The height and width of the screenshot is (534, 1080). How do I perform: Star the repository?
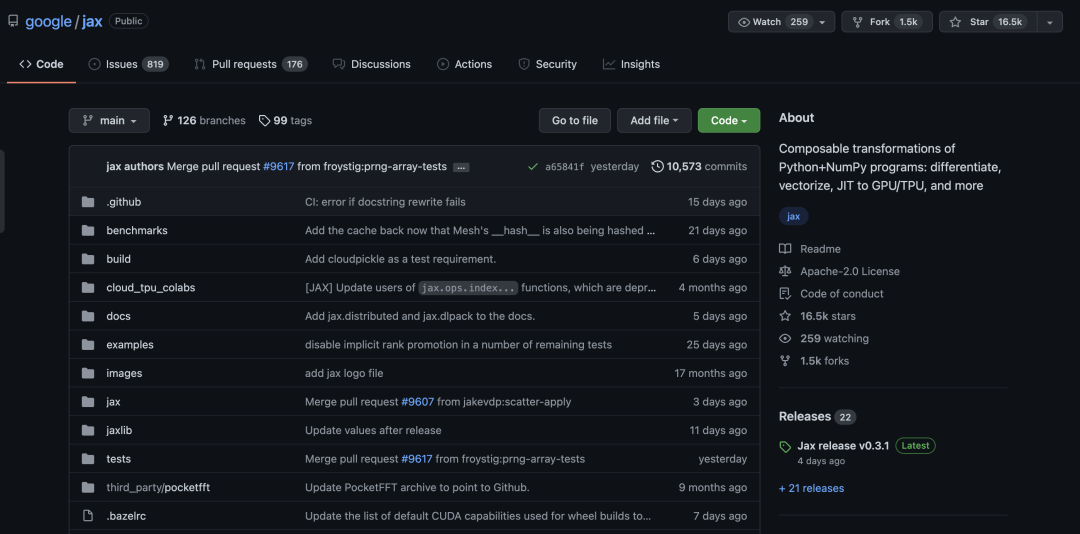point(988,22)
